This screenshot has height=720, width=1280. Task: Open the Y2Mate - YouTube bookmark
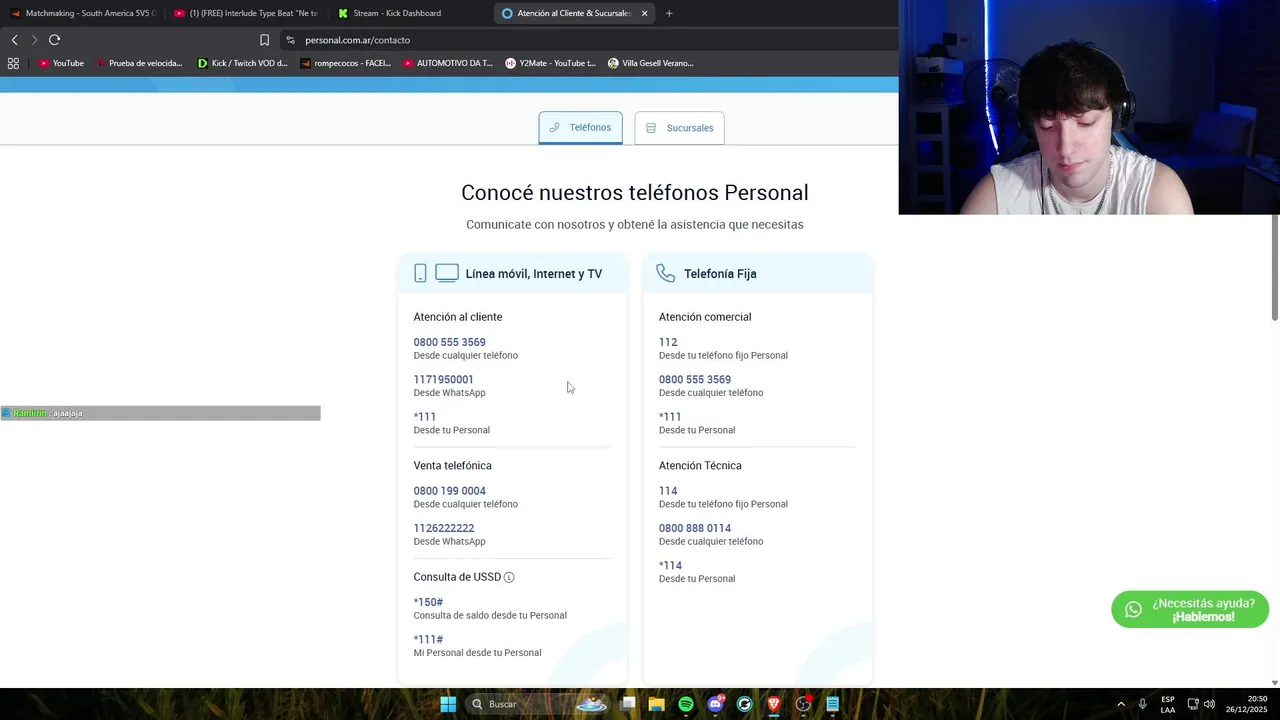coord(551,63)
